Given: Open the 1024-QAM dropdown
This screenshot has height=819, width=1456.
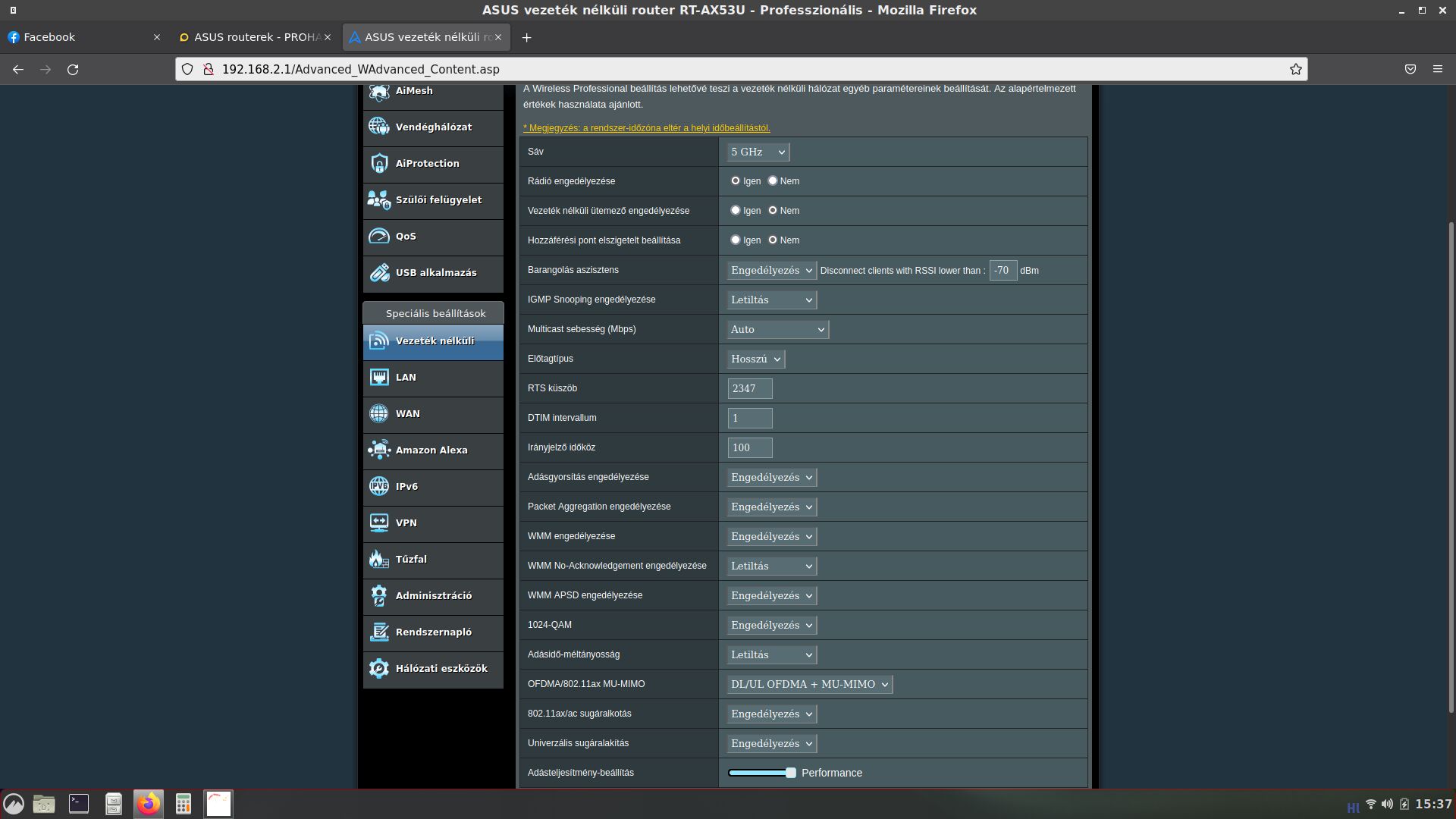Looking at the screenshot, I should click(771, 625).
